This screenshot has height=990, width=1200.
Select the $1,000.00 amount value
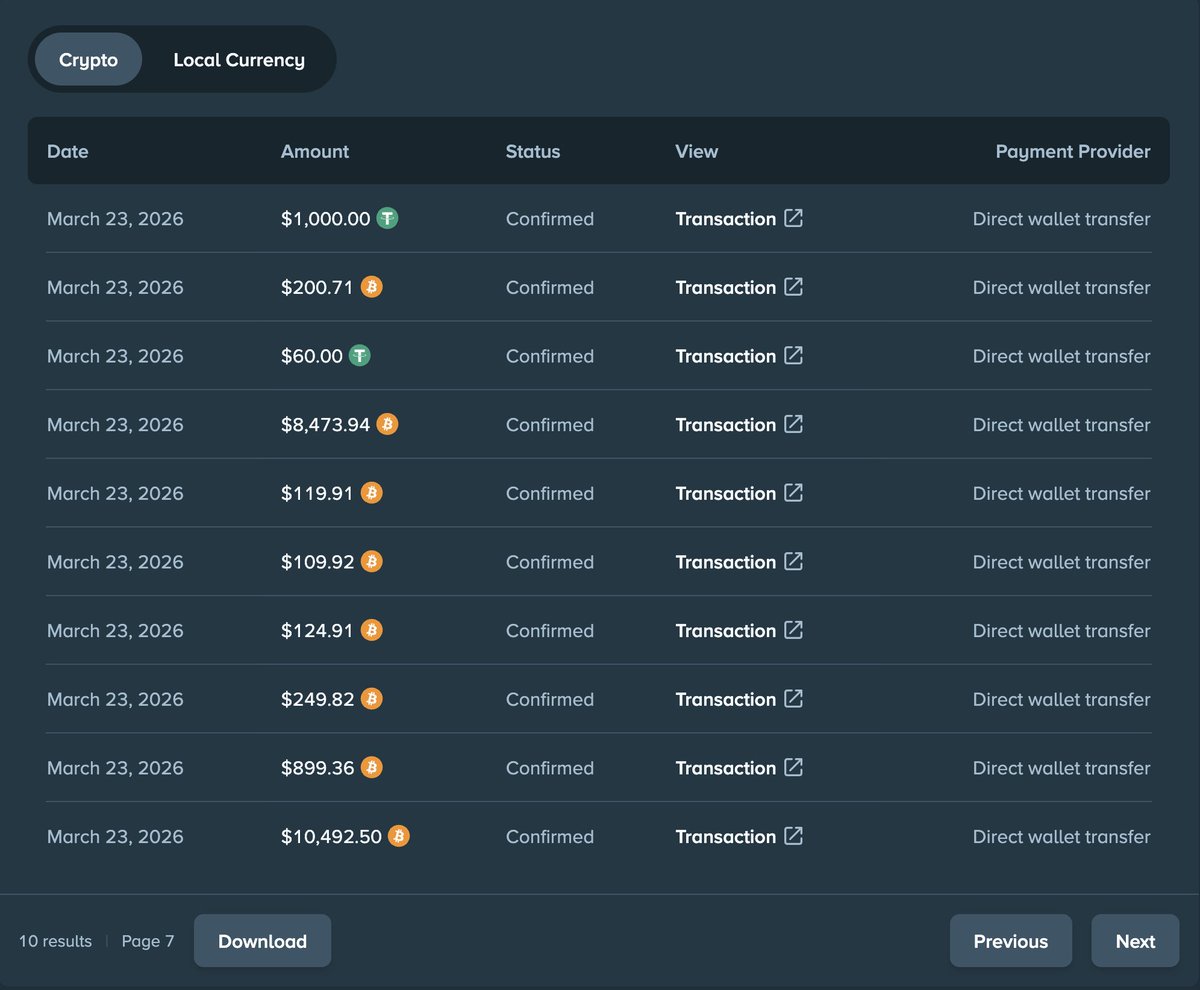point(326,219)
